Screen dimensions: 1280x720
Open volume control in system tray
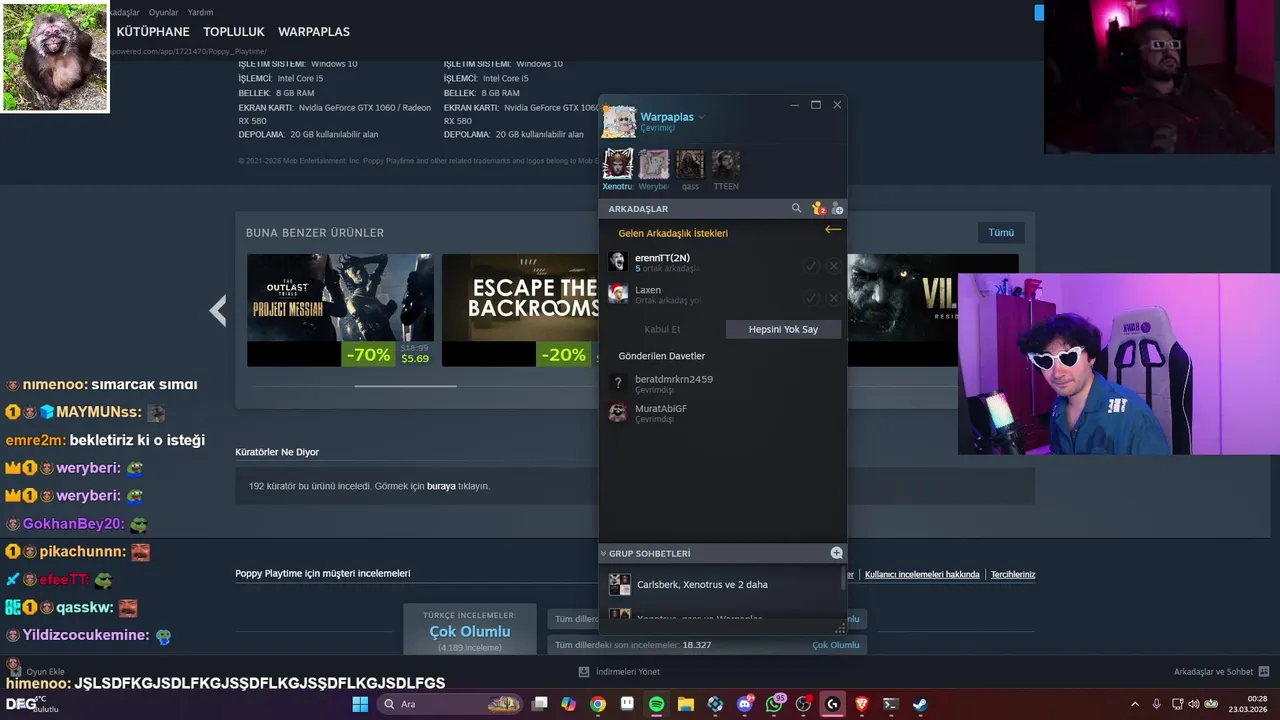coord(1193,704)
